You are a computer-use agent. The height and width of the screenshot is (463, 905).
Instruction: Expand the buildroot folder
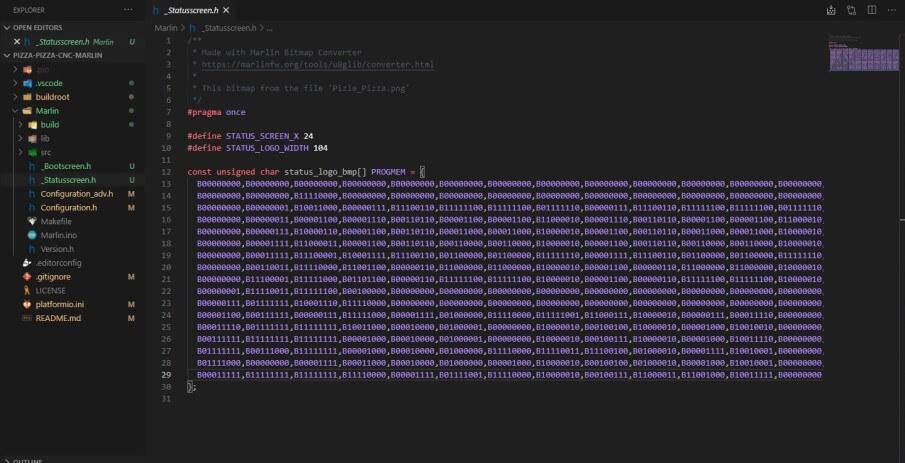[52, 97]
